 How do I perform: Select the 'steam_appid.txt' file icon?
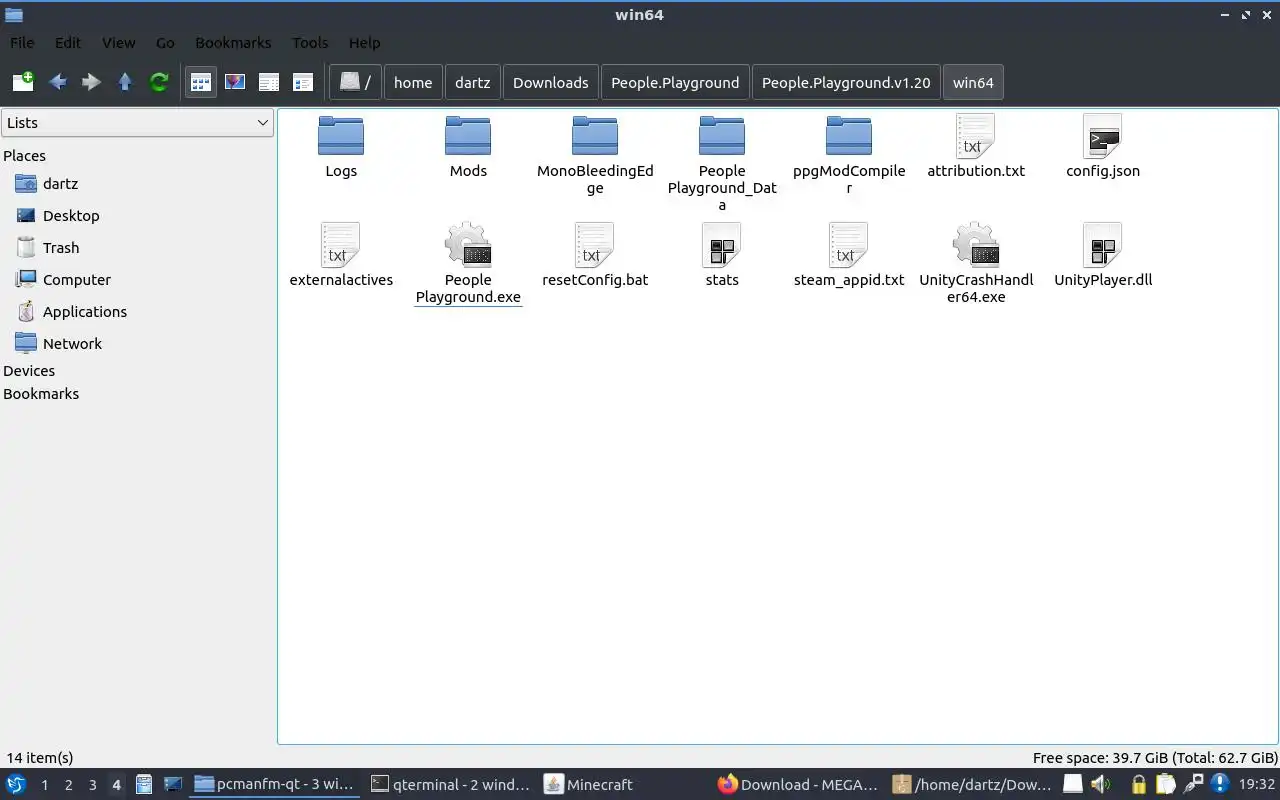click(x=849, y=244)
